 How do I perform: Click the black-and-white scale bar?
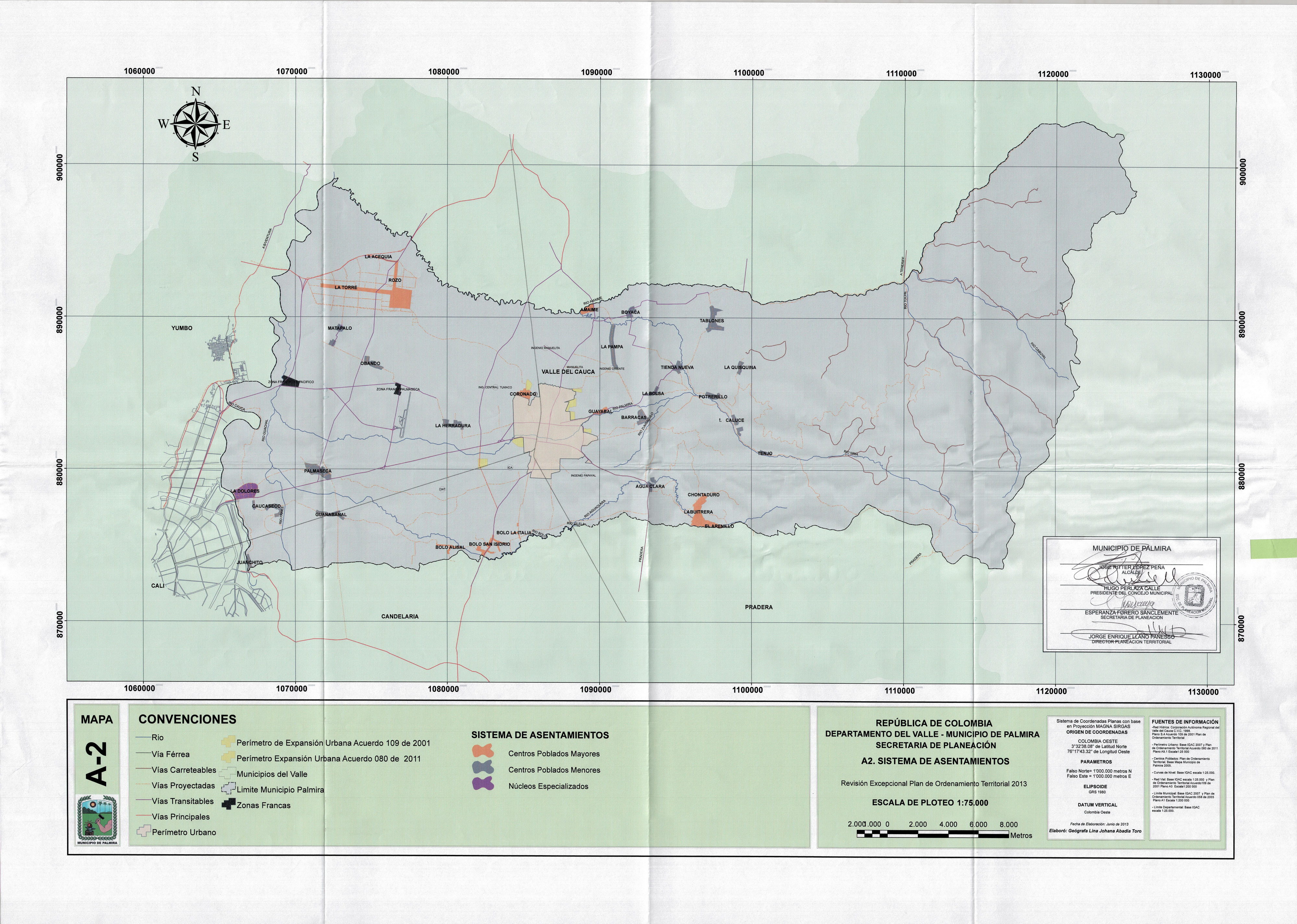pyautogui.click(x=933, y=835)
